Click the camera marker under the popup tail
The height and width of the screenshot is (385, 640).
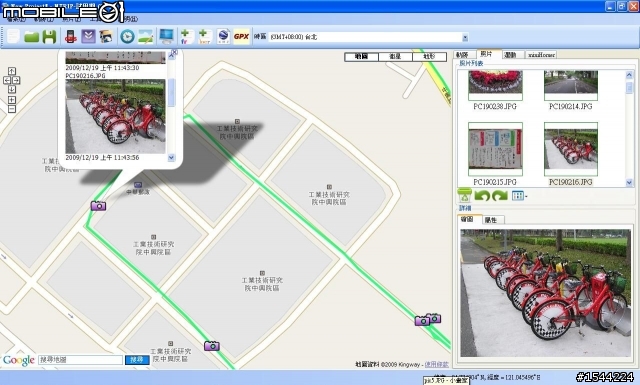tap(98, 206)
